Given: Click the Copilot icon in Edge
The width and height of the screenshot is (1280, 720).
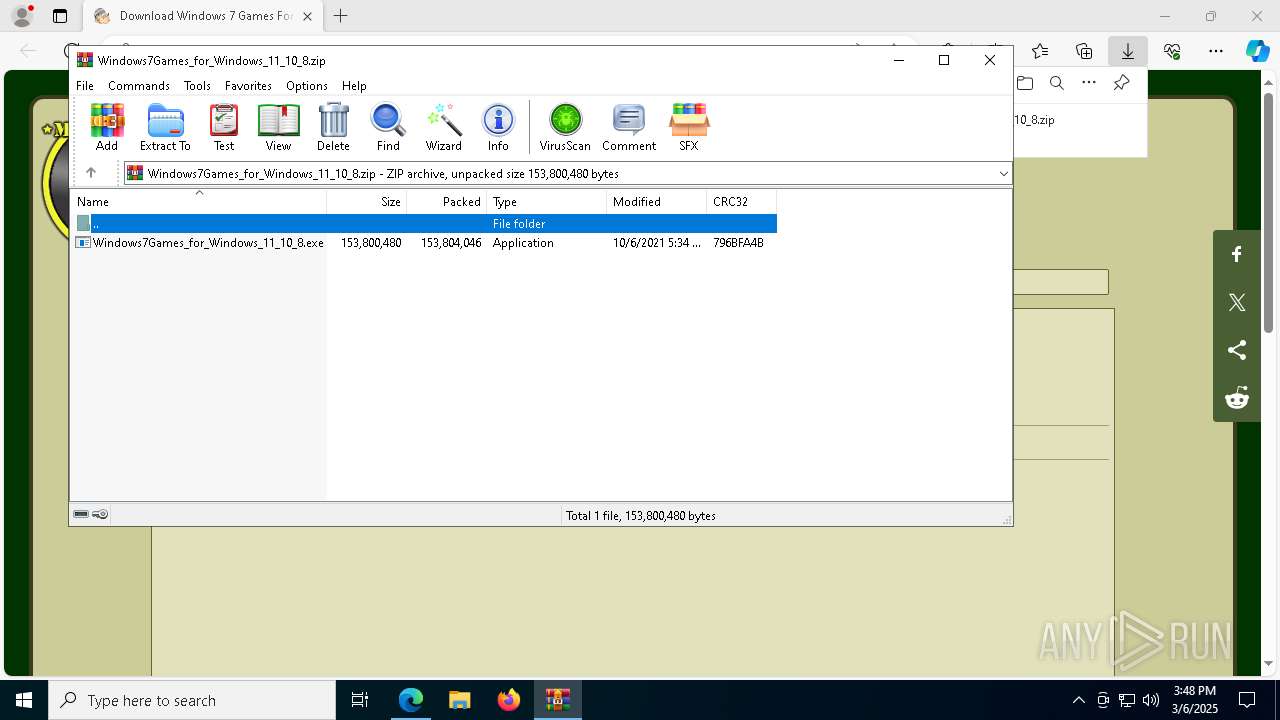Looking at the screenshot, I should [1257, 51].
